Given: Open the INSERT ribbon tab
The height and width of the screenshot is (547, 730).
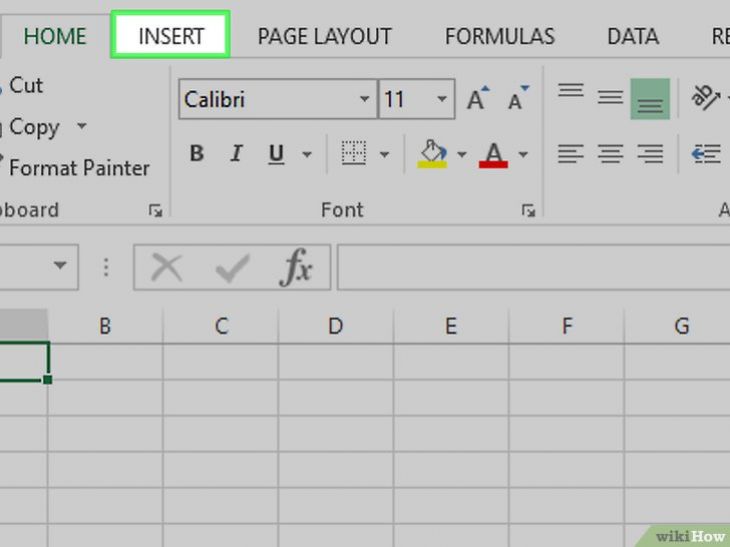Looking at the screenshot, I should click(x=170, y=36).
